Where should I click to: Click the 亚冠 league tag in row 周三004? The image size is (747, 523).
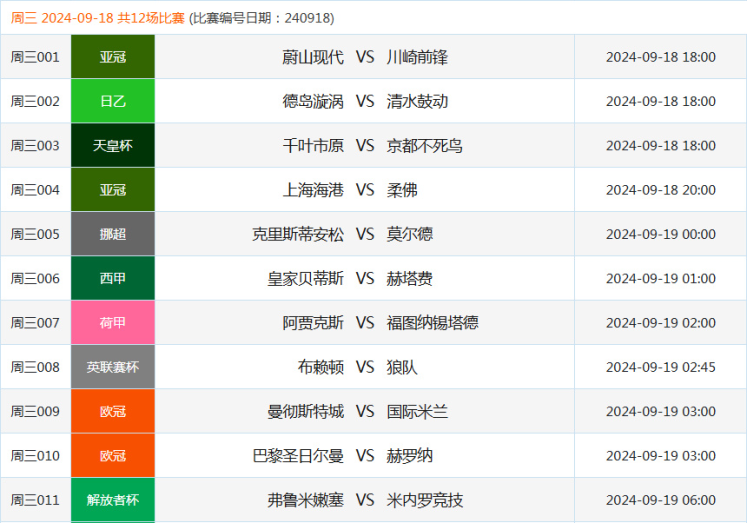click(x=113, y=190)
